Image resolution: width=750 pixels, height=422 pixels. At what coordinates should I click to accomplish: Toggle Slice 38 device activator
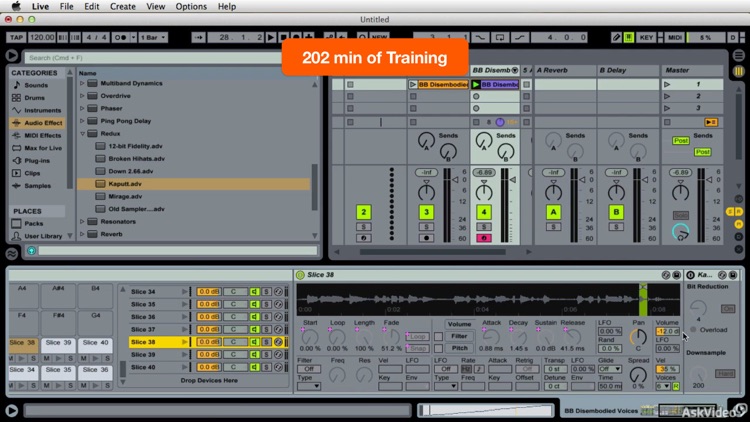[300, 275]
